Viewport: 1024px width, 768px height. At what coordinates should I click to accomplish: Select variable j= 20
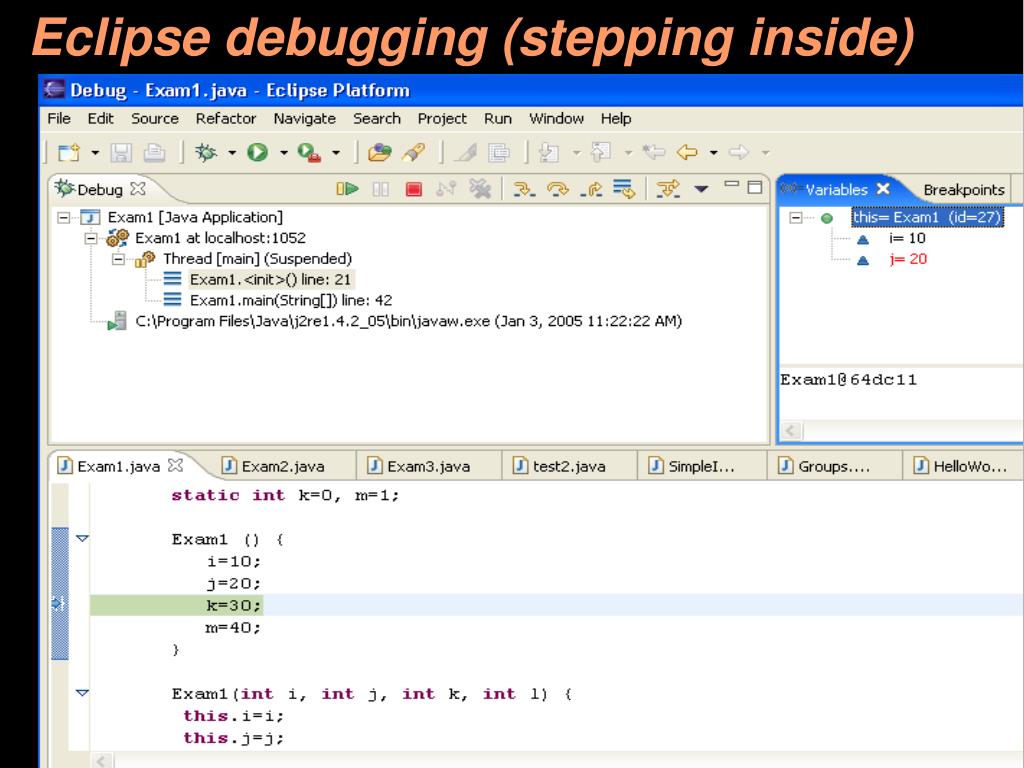908,259
